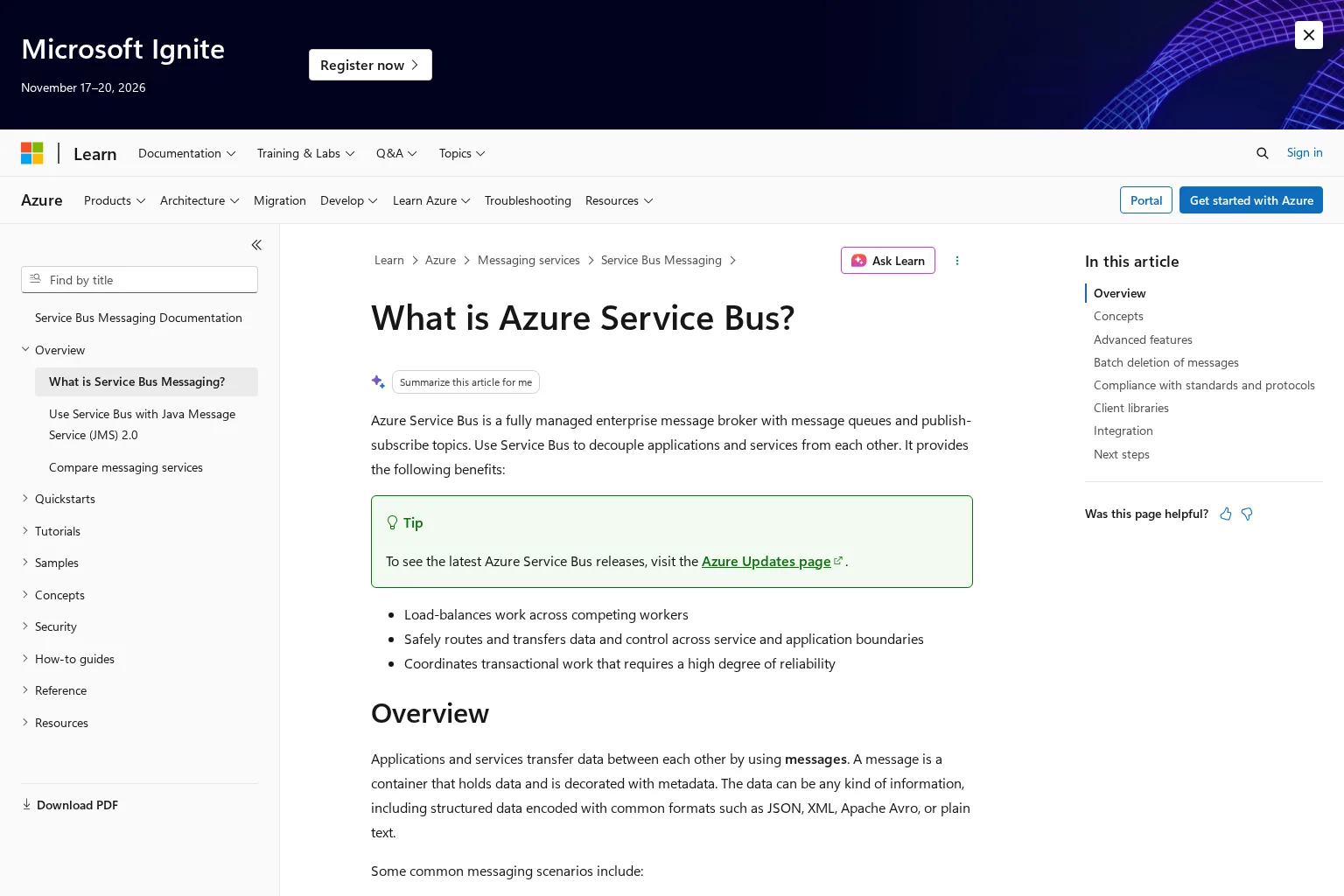This screenshot has width=1344, height=896.
Task: Open the Topics dropdown menu
Action: (462, 153)
